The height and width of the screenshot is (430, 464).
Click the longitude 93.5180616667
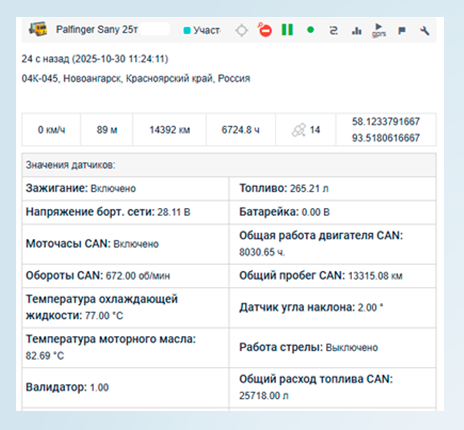pyautogui.click(x=386, y=138)
